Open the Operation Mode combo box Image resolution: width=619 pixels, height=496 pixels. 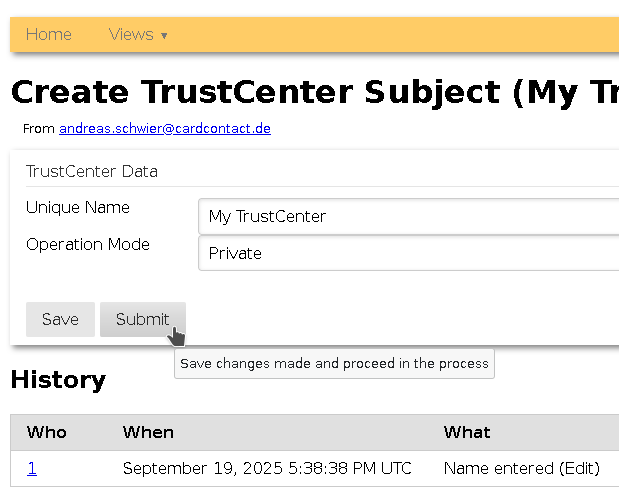pos(410,253)
